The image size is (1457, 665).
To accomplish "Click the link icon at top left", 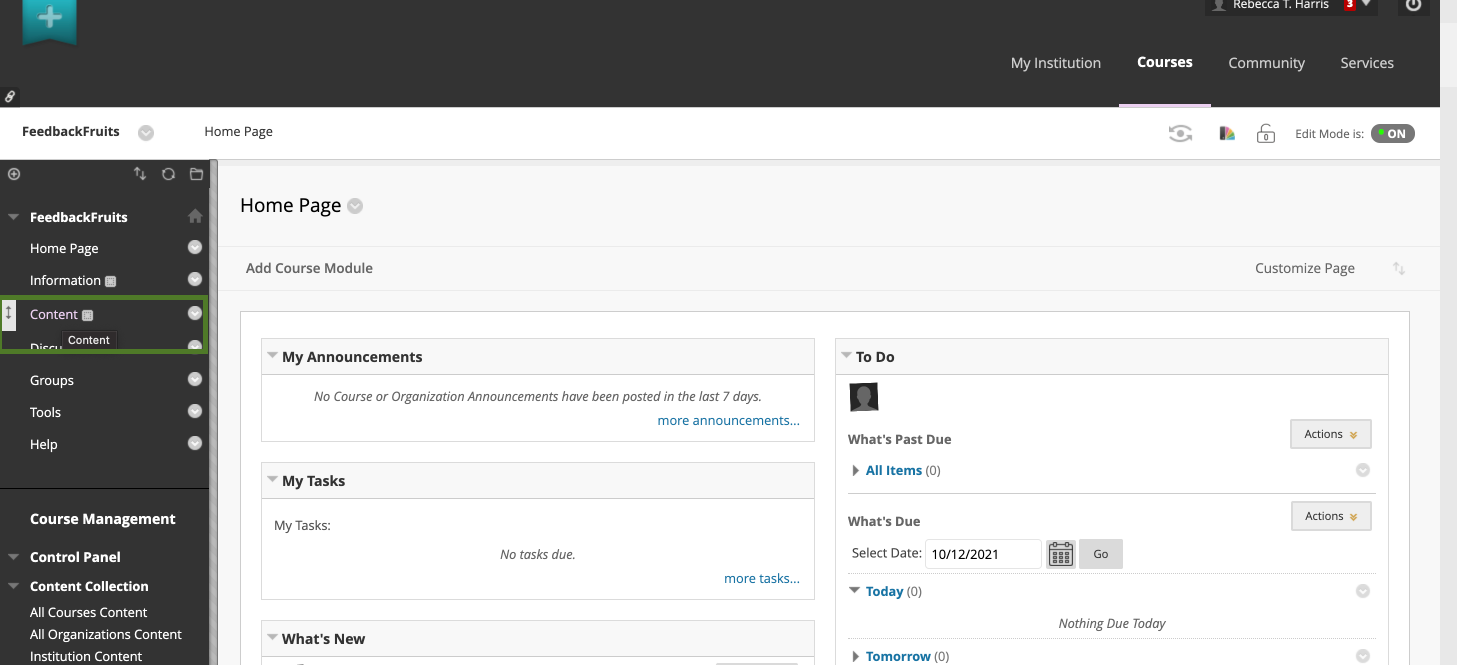I will (x=10, y=97).
